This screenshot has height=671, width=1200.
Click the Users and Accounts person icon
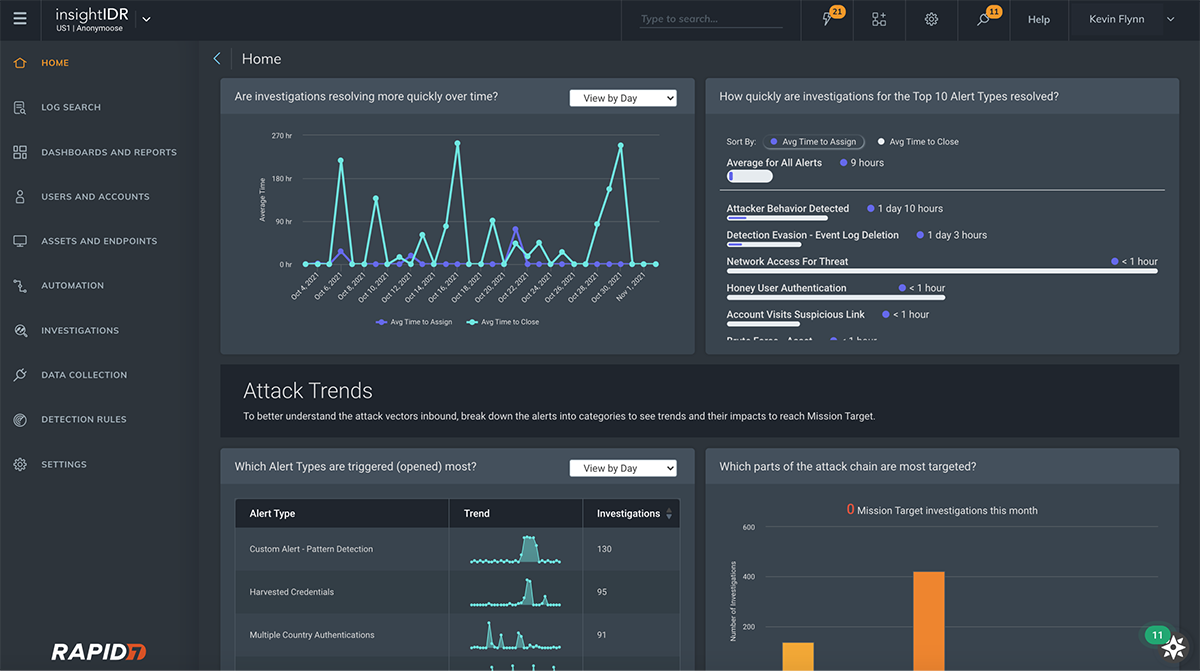(x=20, y=197)
